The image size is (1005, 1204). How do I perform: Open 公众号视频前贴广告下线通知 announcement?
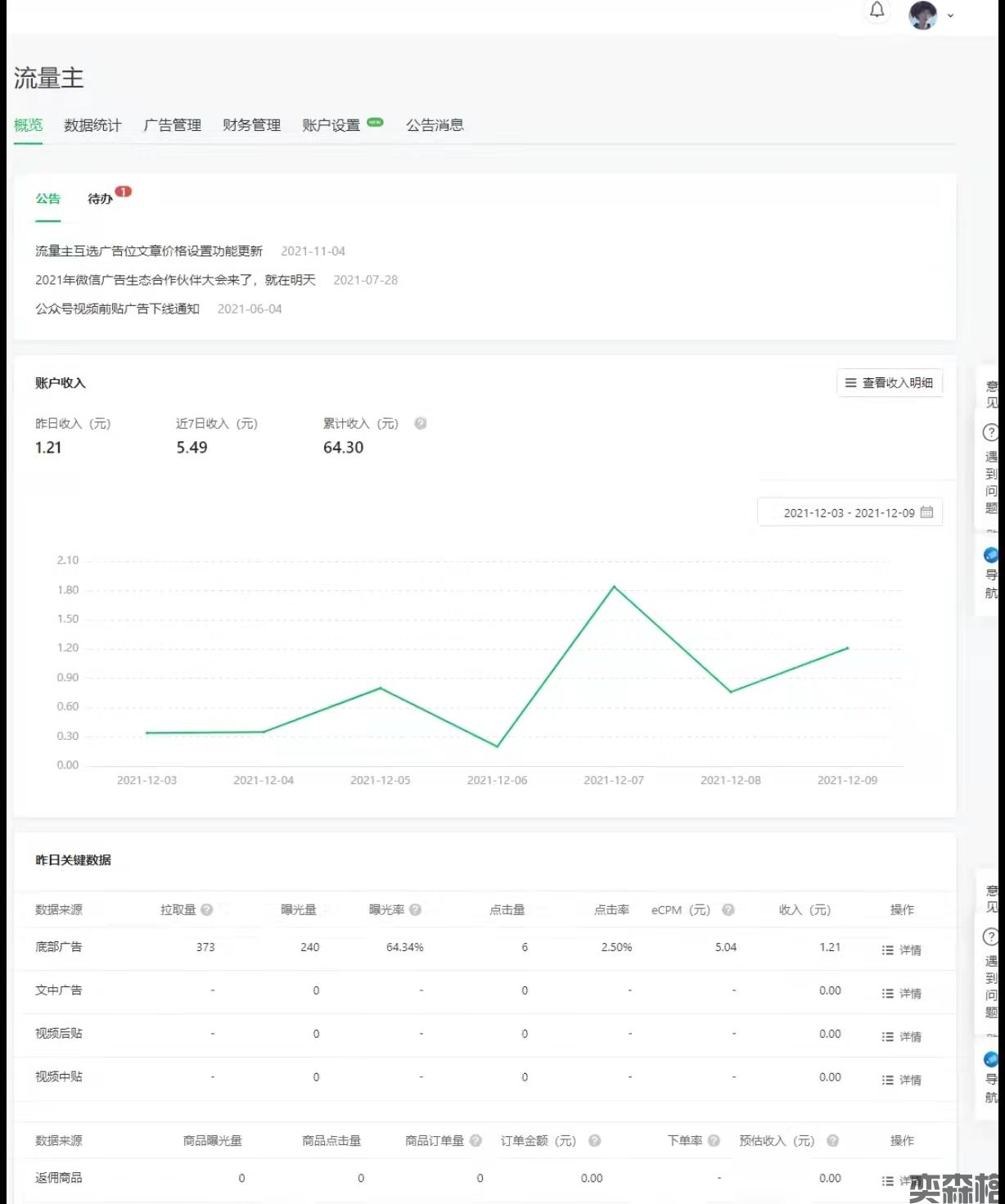coord(117,309)
